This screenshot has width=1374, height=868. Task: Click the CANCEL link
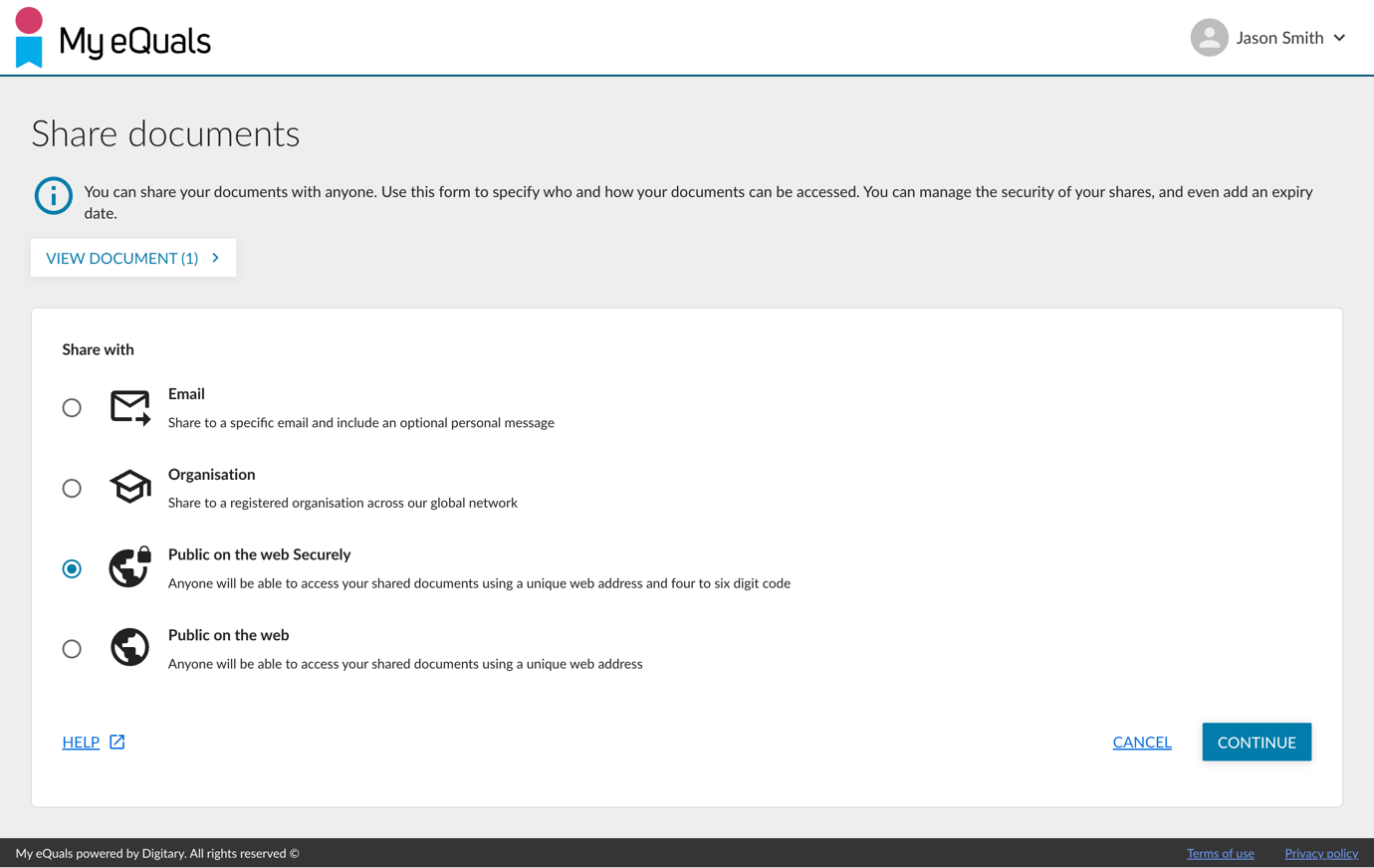1142,743
